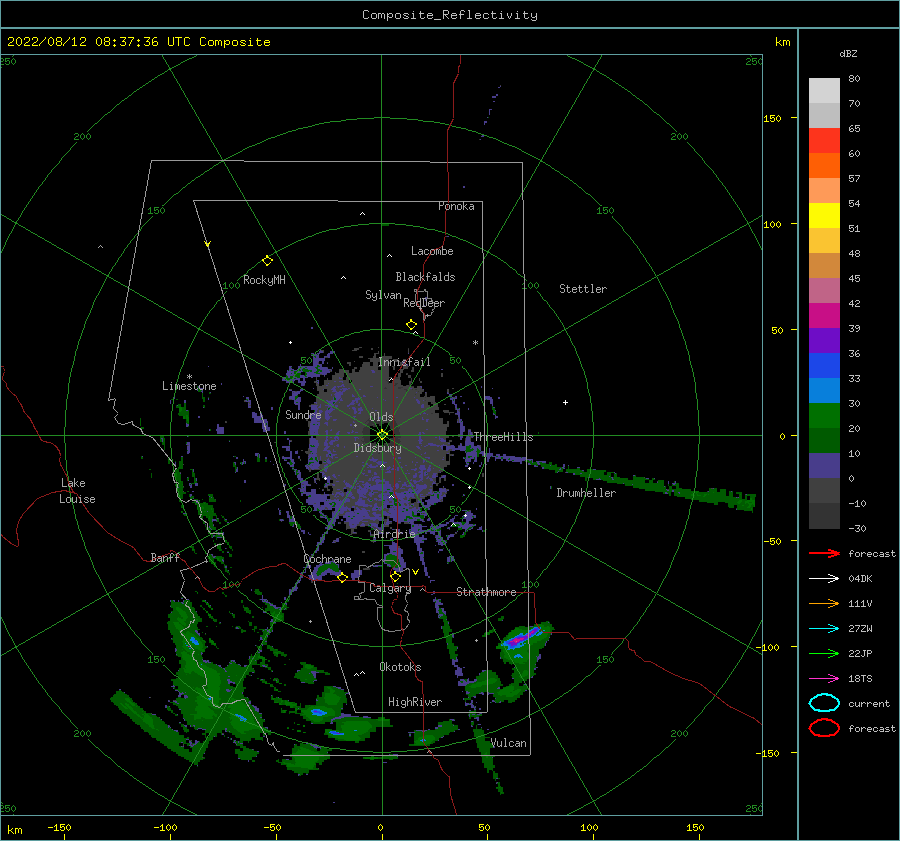Click the Innisfail label
The image size is (900, 841).
(x=404, y=362)
